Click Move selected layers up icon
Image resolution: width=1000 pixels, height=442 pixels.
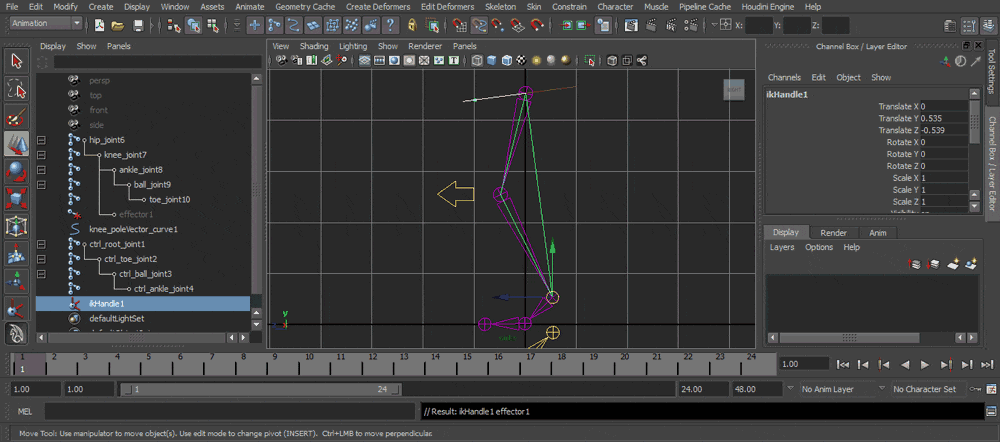916,263
